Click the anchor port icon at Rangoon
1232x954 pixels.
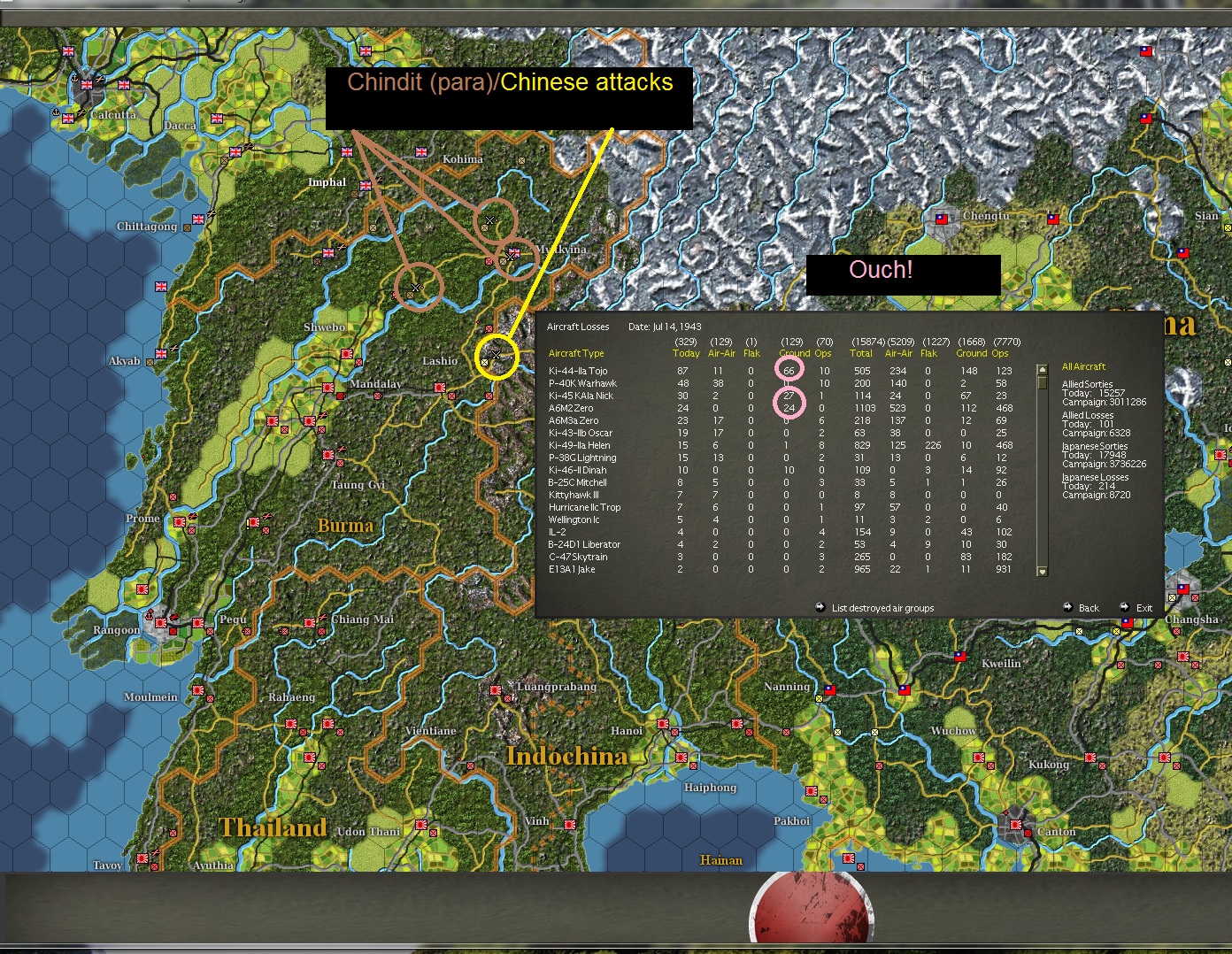pos(149,614)
